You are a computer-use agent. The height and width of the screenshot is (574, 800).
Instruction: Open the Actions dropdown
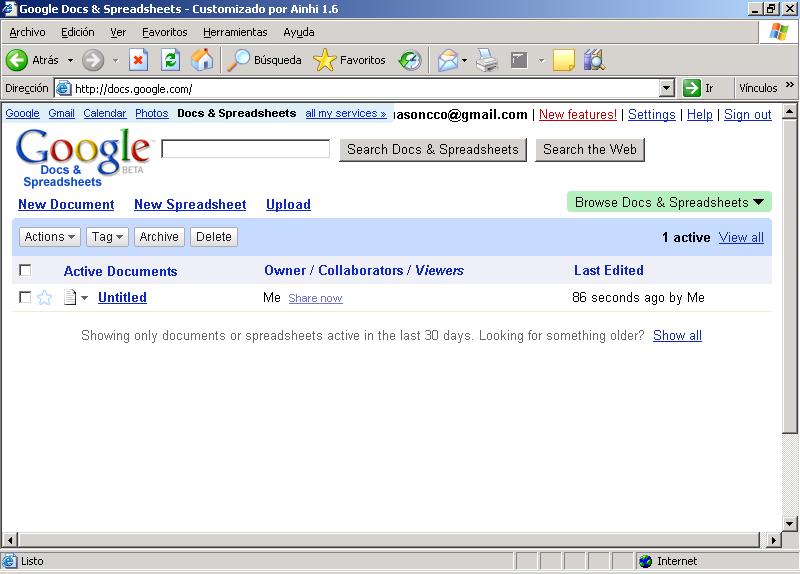pos(49,237)
